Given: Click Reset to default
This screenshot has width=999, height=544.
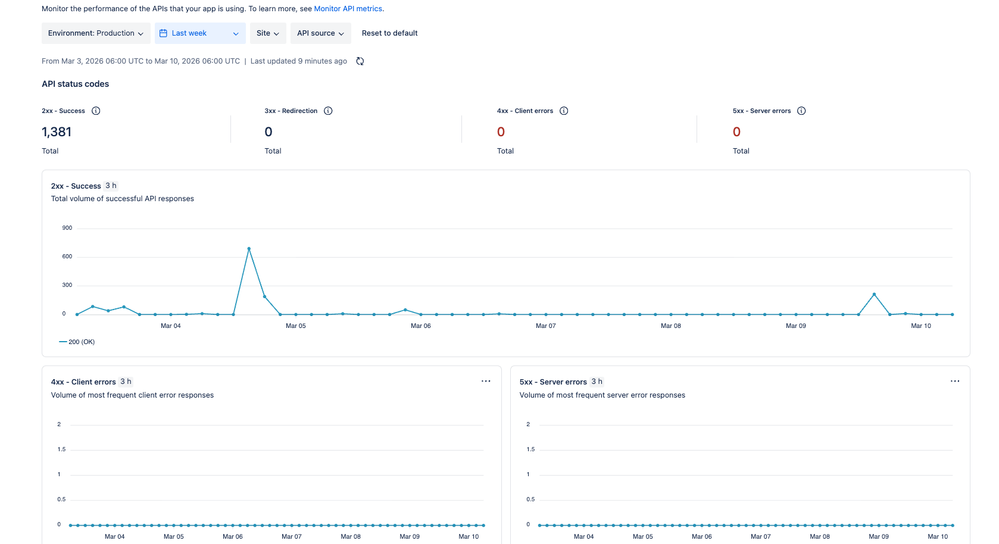Looking at the screenshot, I should [389, 33].
